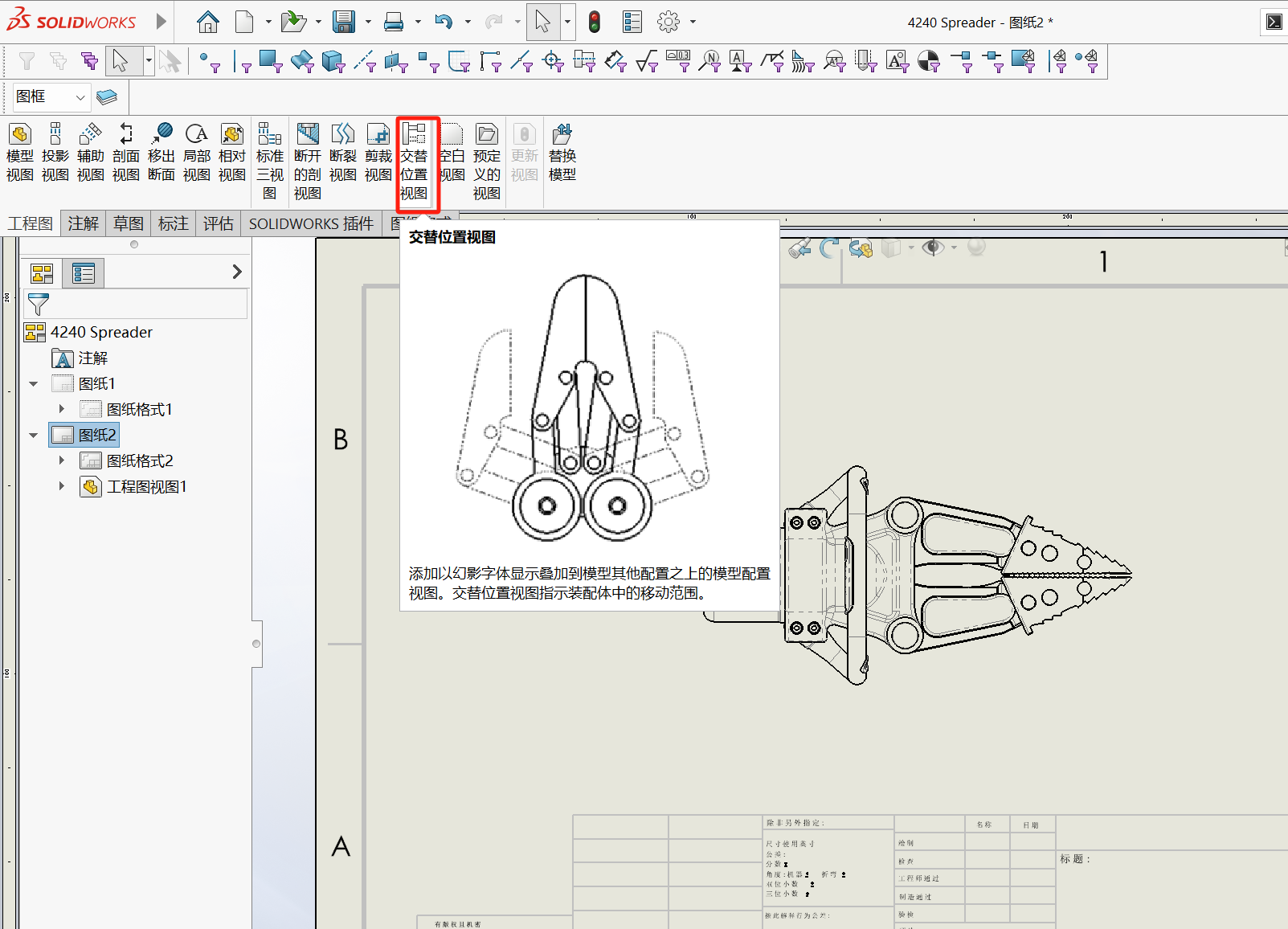Toggle the first selection filter funnel
This screenshot has height=929, width=1288.
(27, 61)
